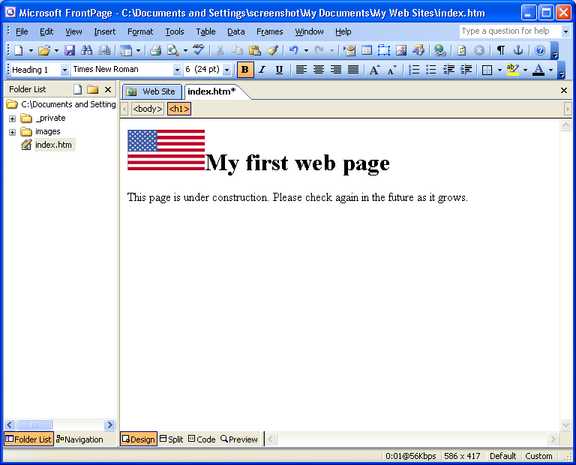The width and height of the screenshot is (576, 465).
Task: Click the Undo arrow icon
Action: pos(293,50)
